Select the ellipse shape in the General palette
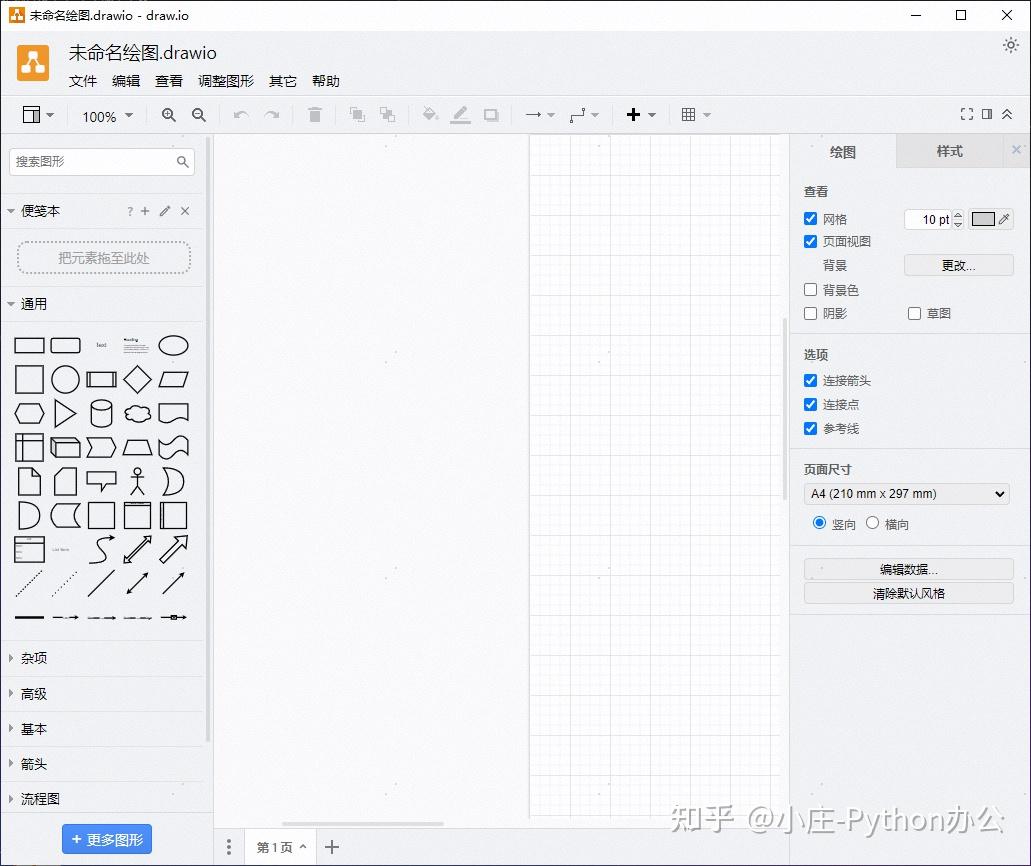1031x866 pixels. [174, 345]
